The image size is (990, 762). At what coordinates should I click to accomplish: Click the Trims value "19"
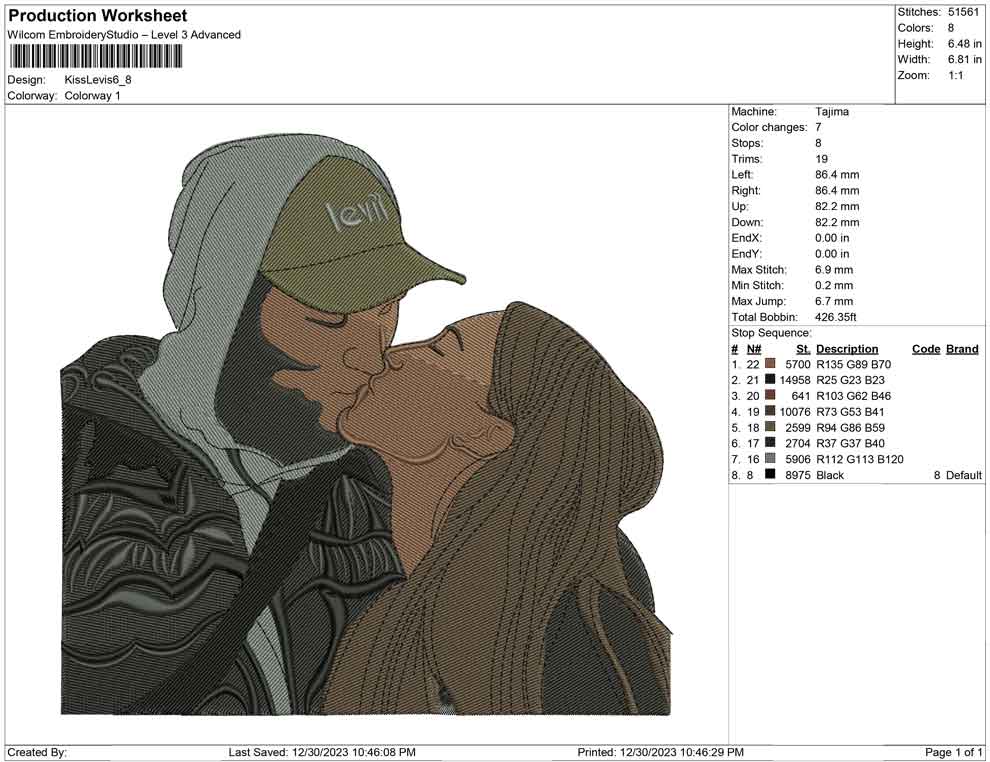tap(821, 159)
